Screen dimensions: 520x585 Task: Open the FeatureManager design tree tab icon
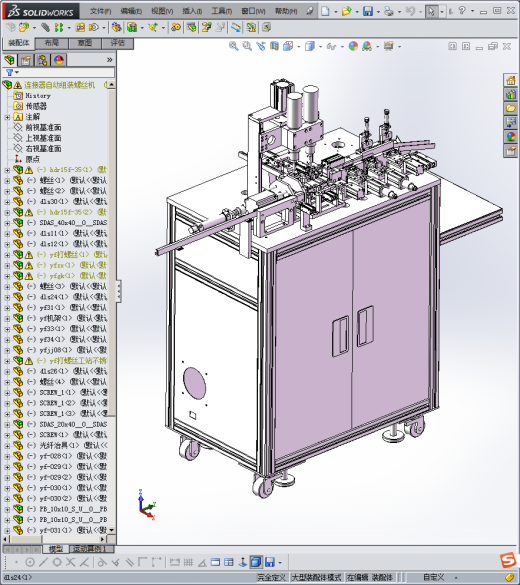tap(10, 60)
